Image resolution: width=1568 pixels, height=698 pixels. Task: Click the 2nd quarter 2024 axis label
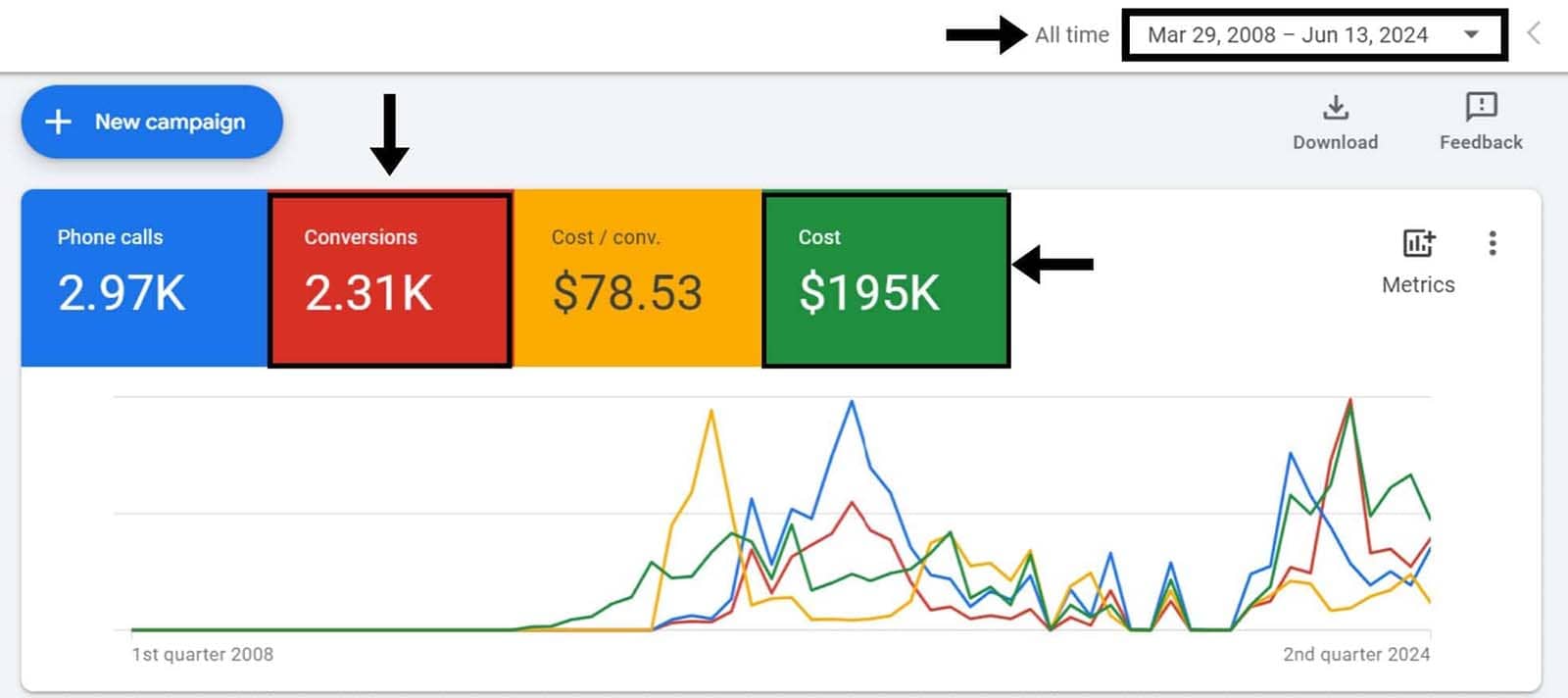[x=1356, y=654]
